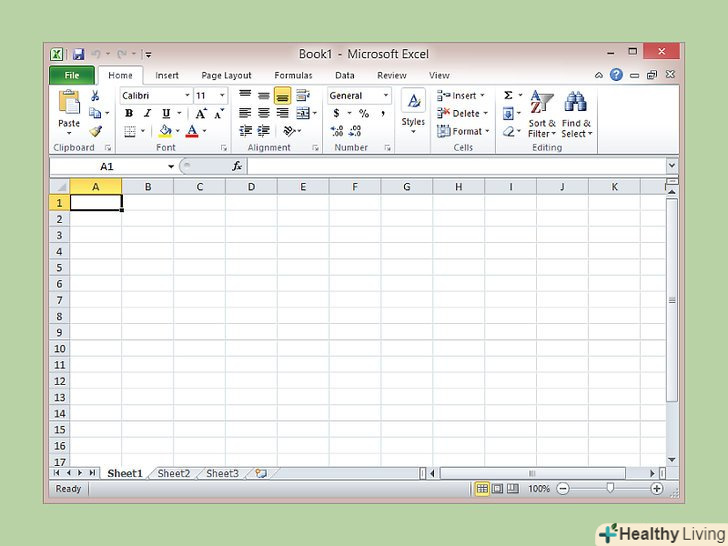Apply percent style to the cell
Screen dimensions: 728x546
(363, 114)
